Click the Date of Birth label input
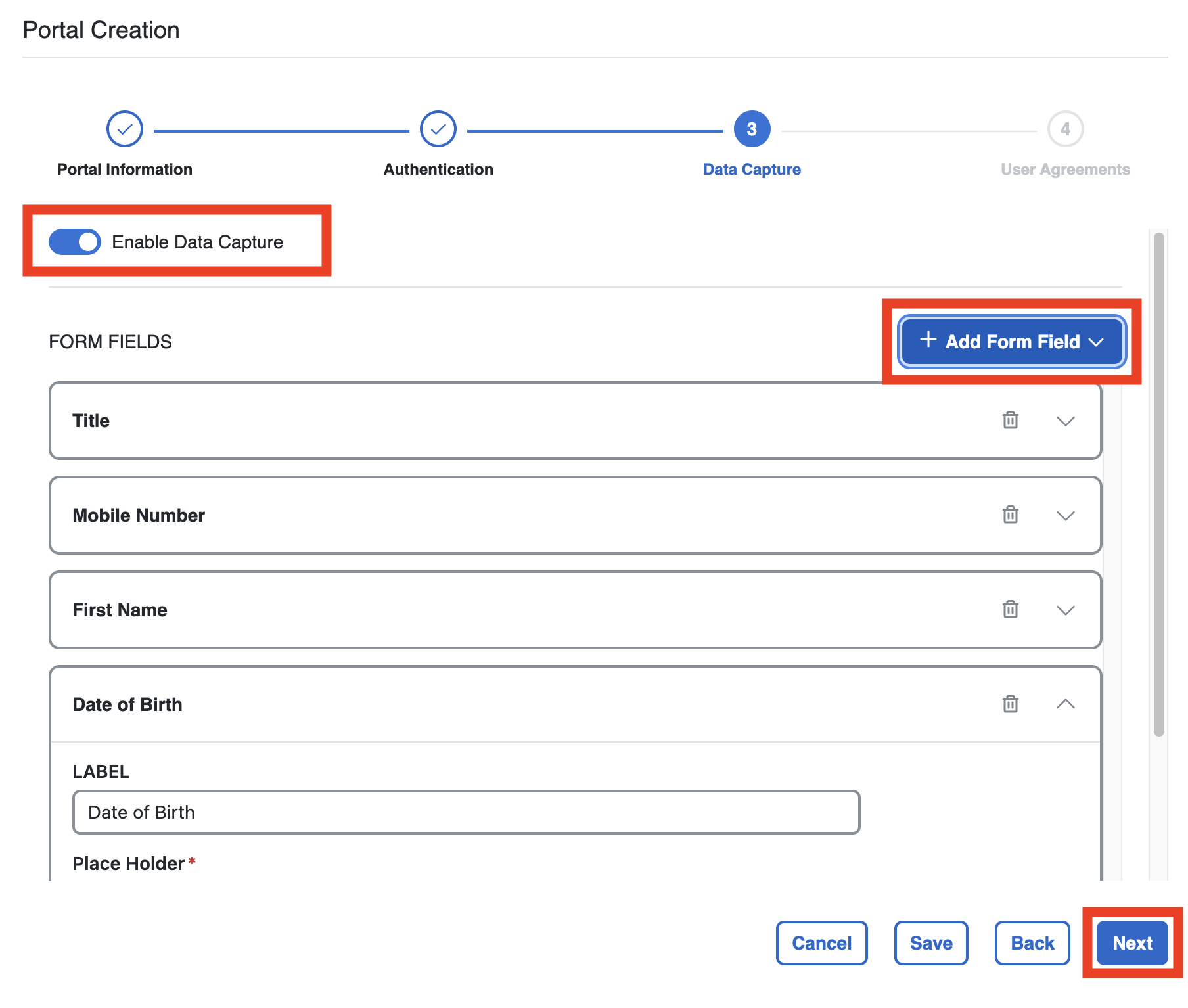1188x1008 pixels. click(466, 812)
